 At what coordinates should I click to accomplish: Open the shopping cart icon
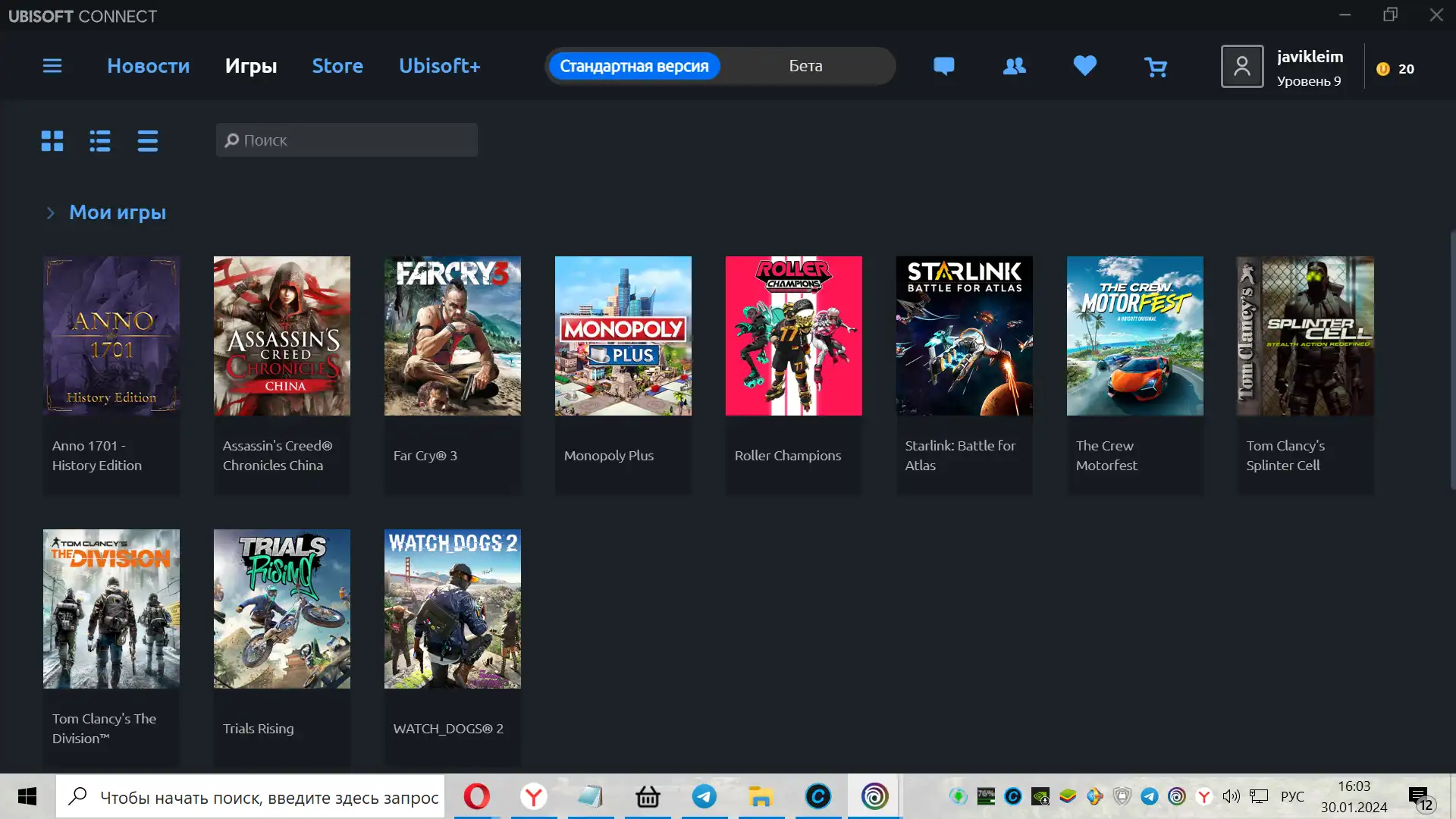pos(1156,67)
